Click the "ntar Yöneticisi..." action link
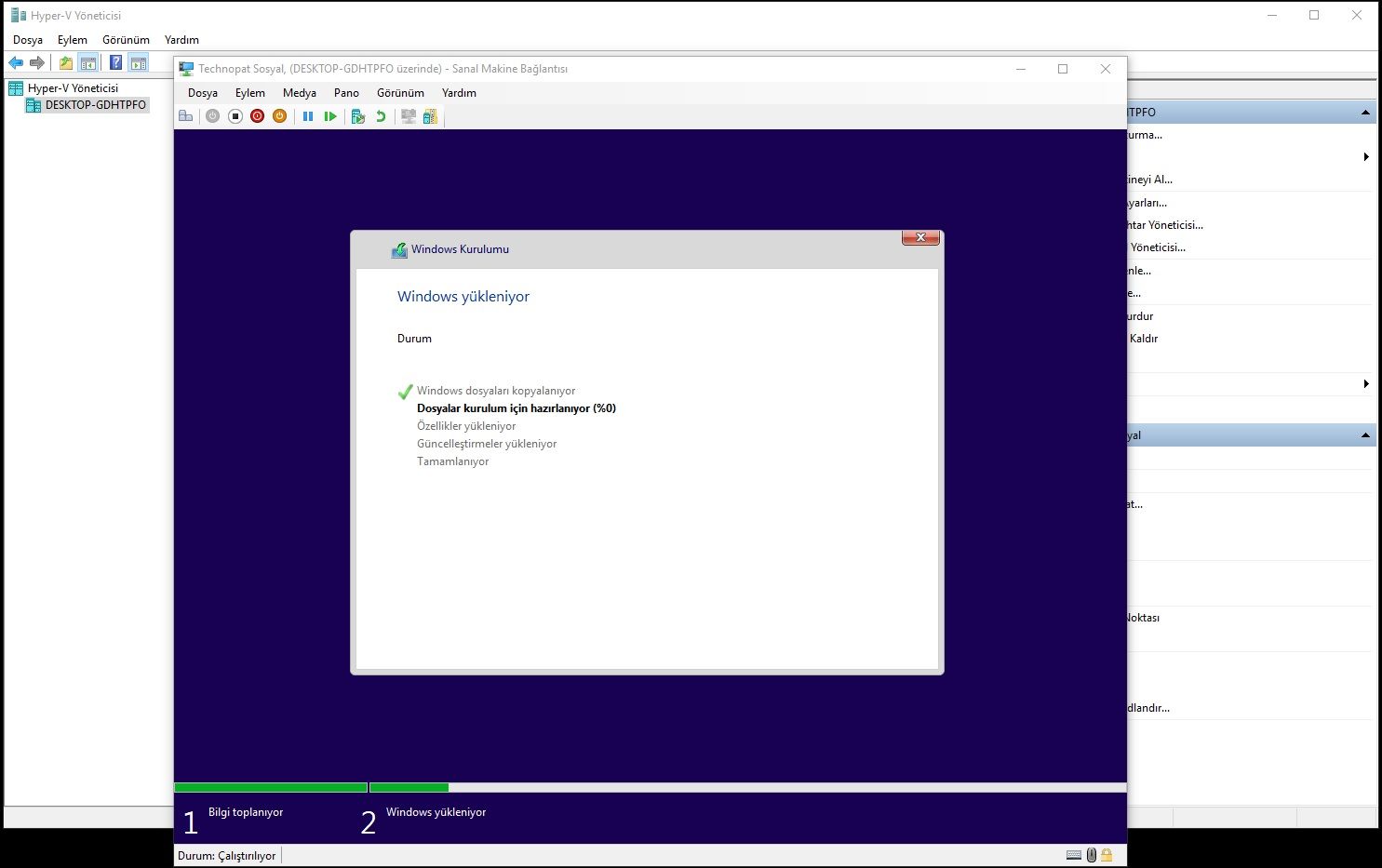This screenshot has width=1382, height=868. [x=1165, y=225]
